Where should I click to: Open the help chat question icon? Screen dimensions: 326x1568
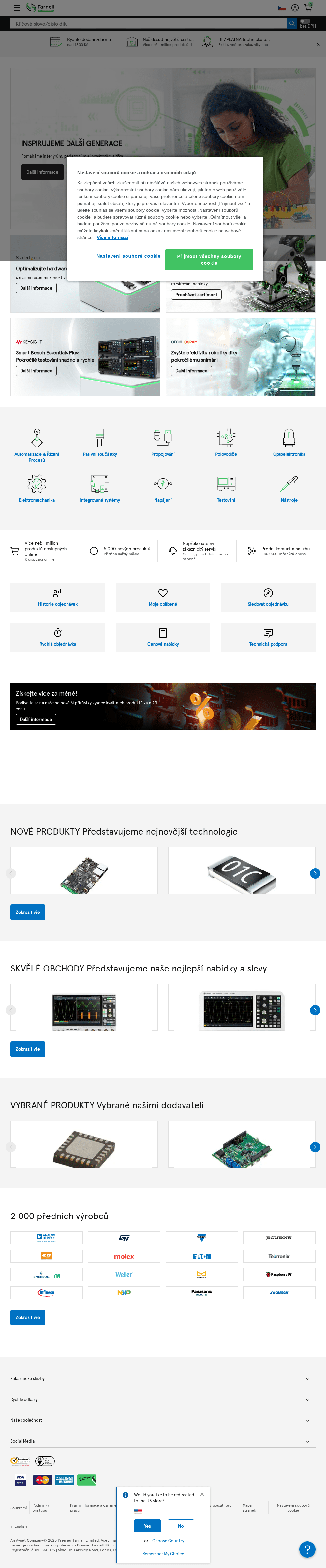[308, 1549]
